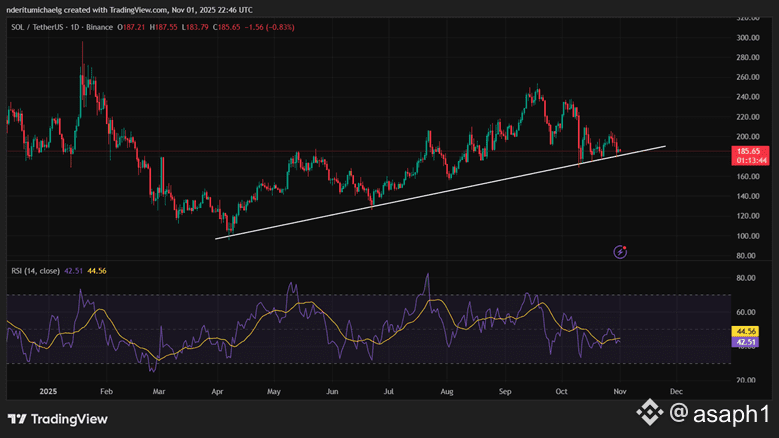Click the 80.00 level on the RSI scale
Image resolution: width=779 pixels, height=438 pixels.
pos(746,278)
